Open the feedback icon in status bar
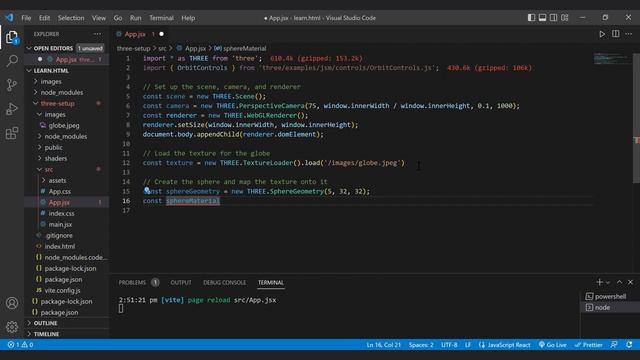Viewport: 640px width, 360px height. [614, 345]
